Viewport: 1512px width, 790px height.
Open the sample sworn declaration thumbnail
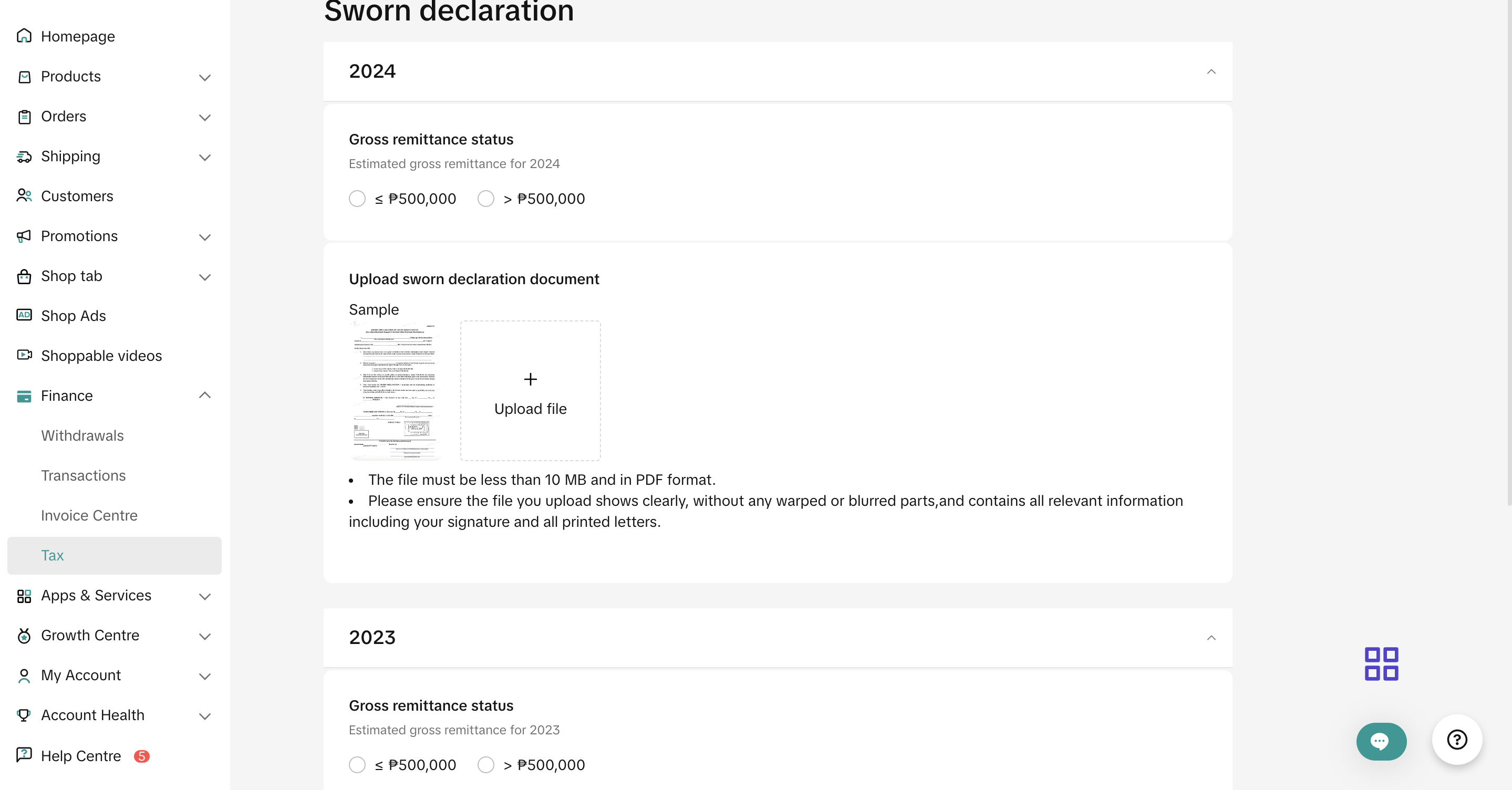(x=395, y=391)
